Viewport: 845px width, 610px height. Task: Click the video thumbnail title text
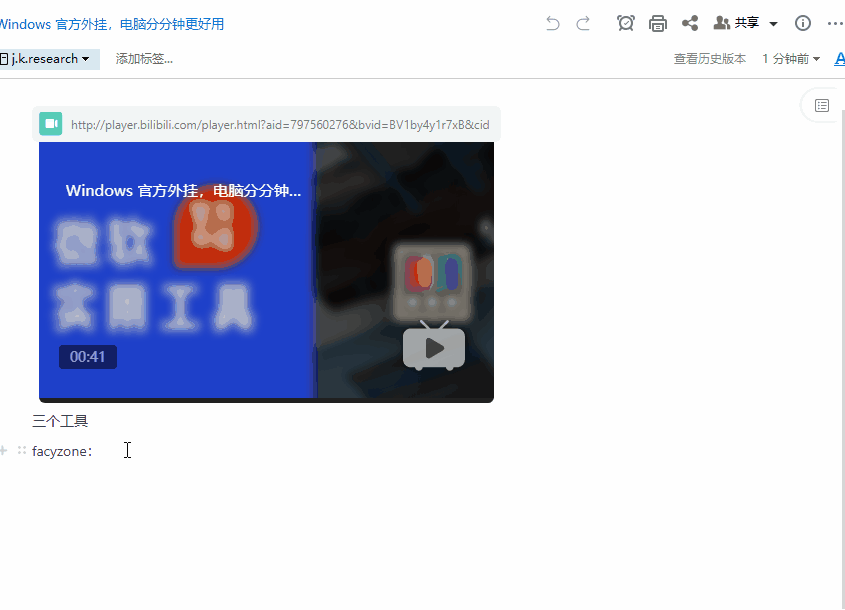pos(183,191)
